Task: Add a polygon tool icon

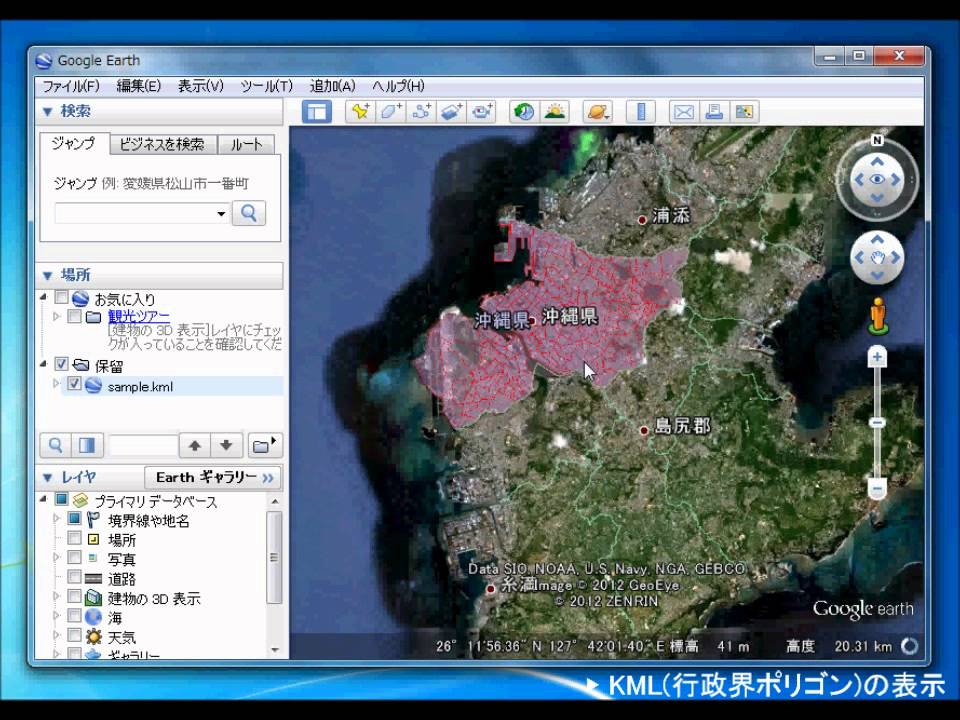Action: [391, 112]
